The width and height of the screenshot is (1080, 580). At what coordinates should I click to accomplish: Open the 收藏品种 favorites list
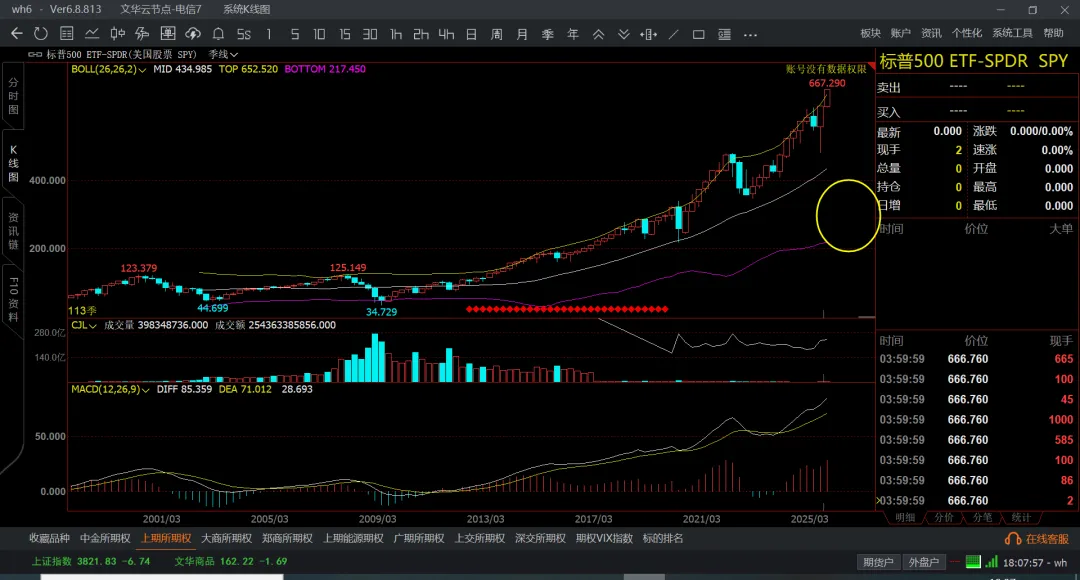point(49,539)
